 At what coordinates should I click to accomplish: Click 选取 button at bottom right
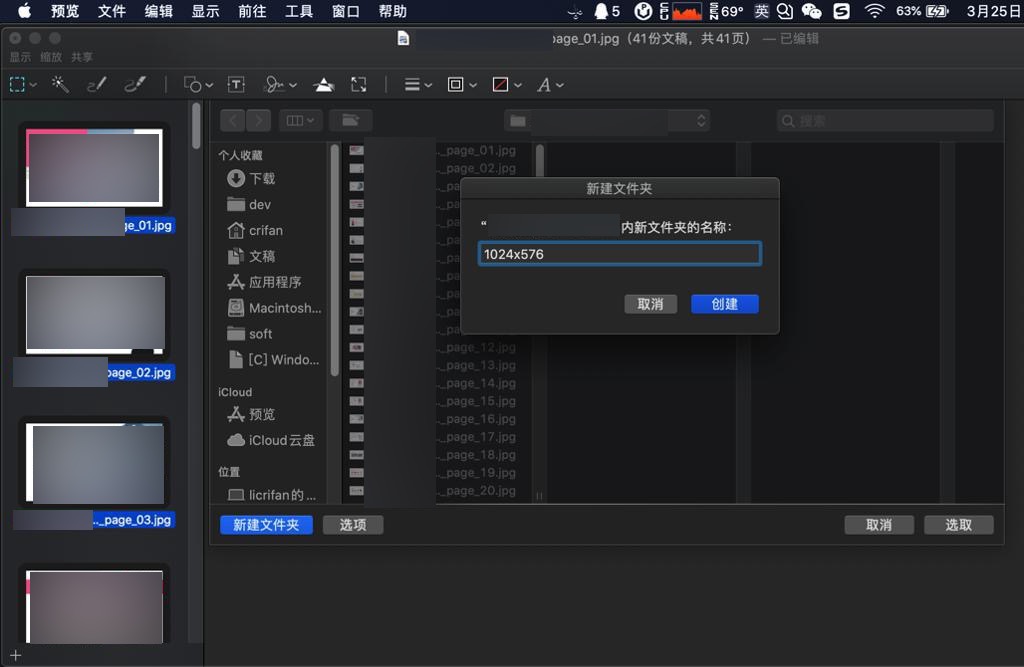pos(958,525)
